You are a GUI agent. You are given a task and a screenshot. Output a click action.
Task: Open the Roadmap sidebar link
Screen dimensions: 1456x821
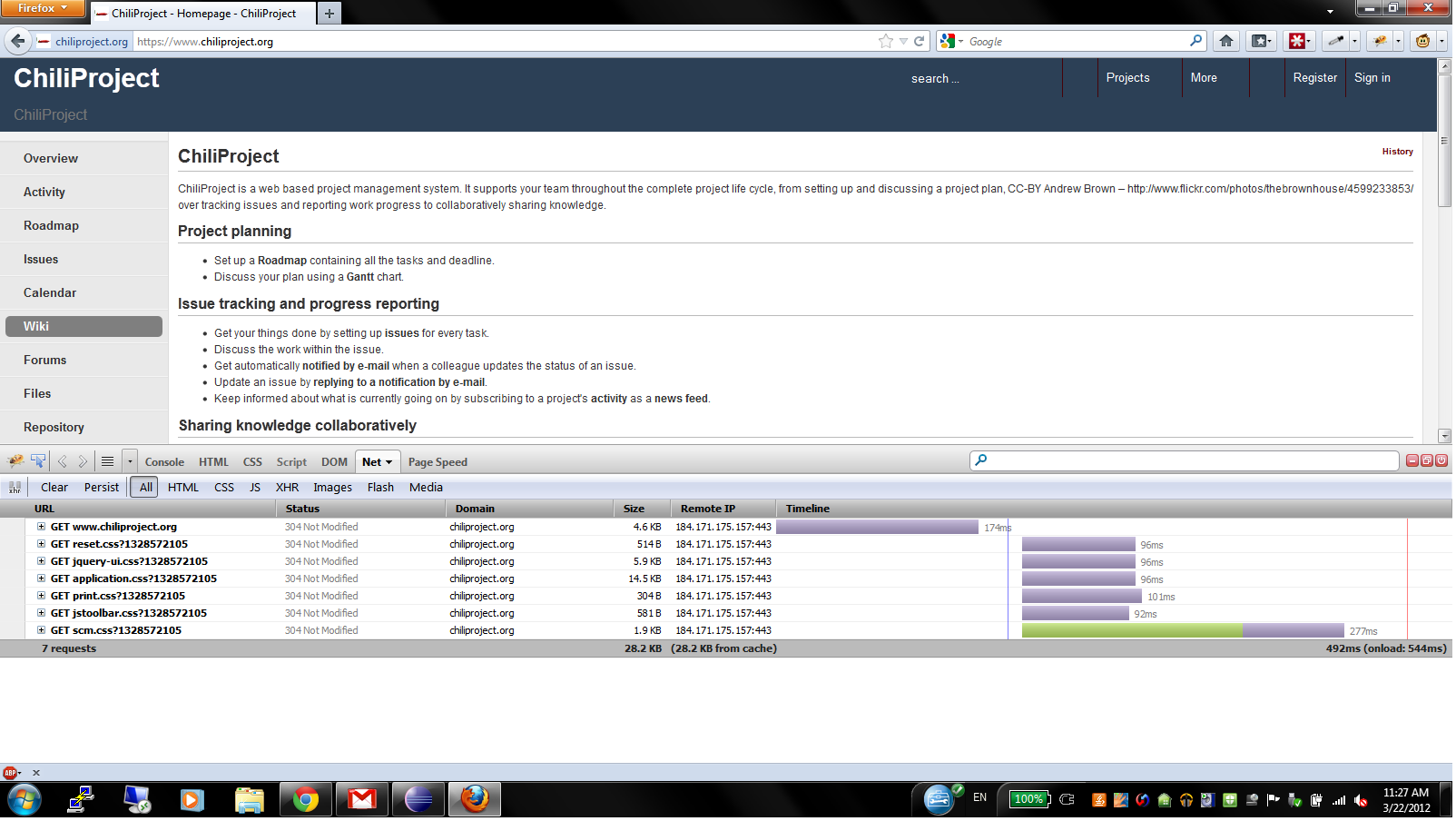(51, 226)
